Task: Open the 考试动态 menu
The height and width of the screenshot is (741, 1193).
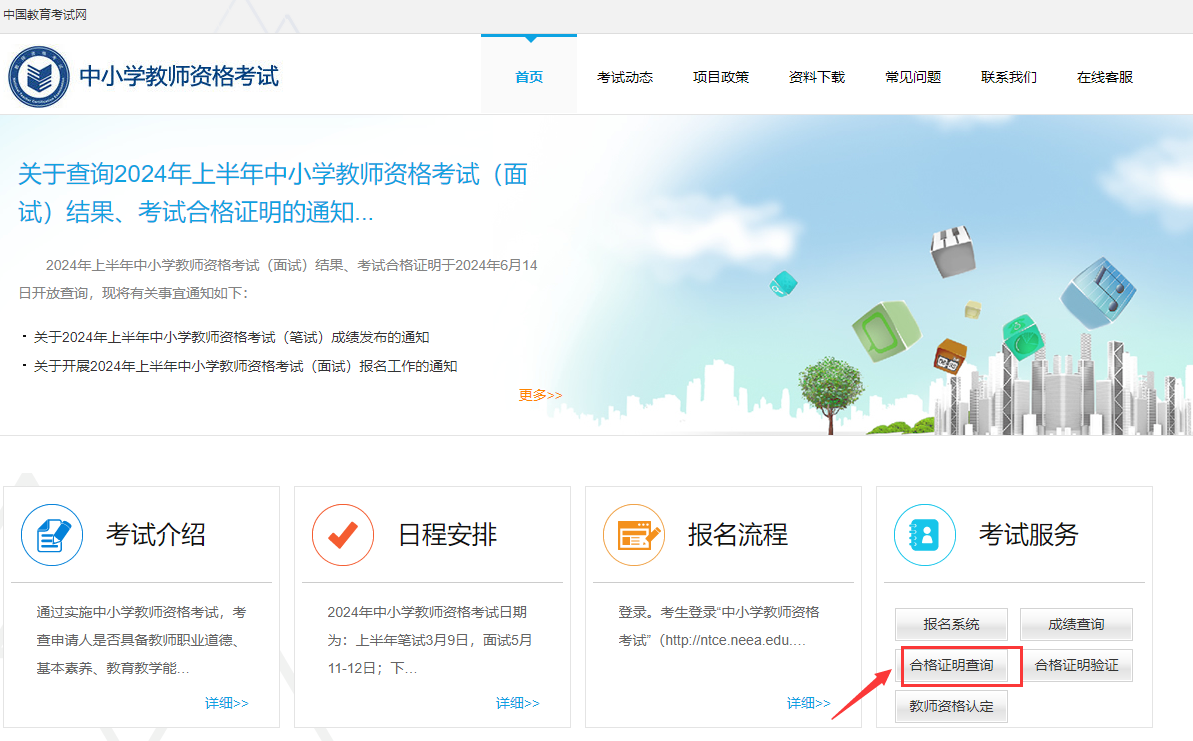Action: click(625, 77)
